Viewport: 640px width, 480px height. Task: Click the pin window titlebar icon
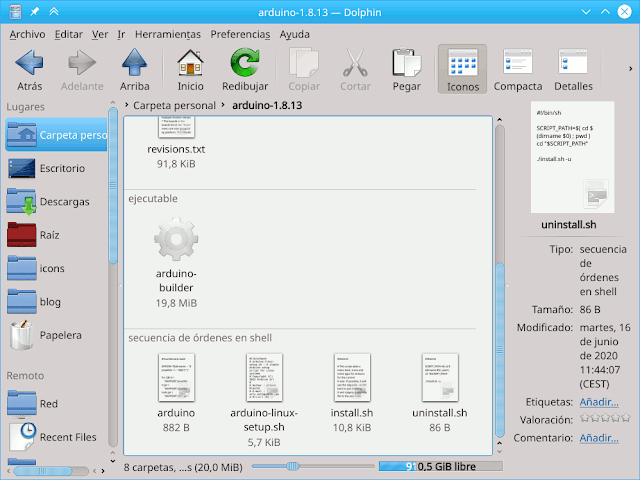click(35, 12)
